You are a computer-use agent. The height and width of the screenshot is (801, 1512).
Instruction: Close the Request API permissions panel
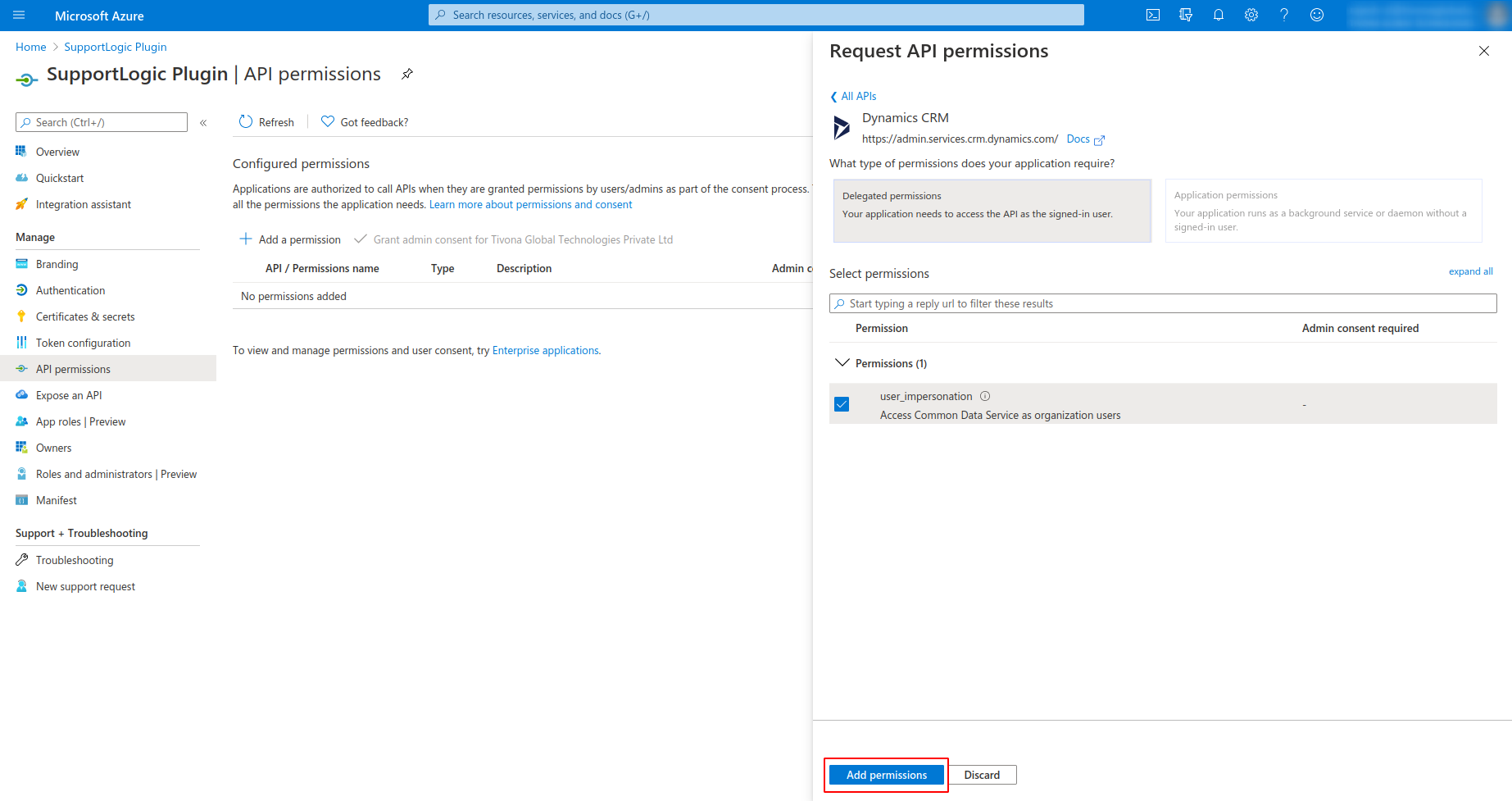tap(1484, 51)
